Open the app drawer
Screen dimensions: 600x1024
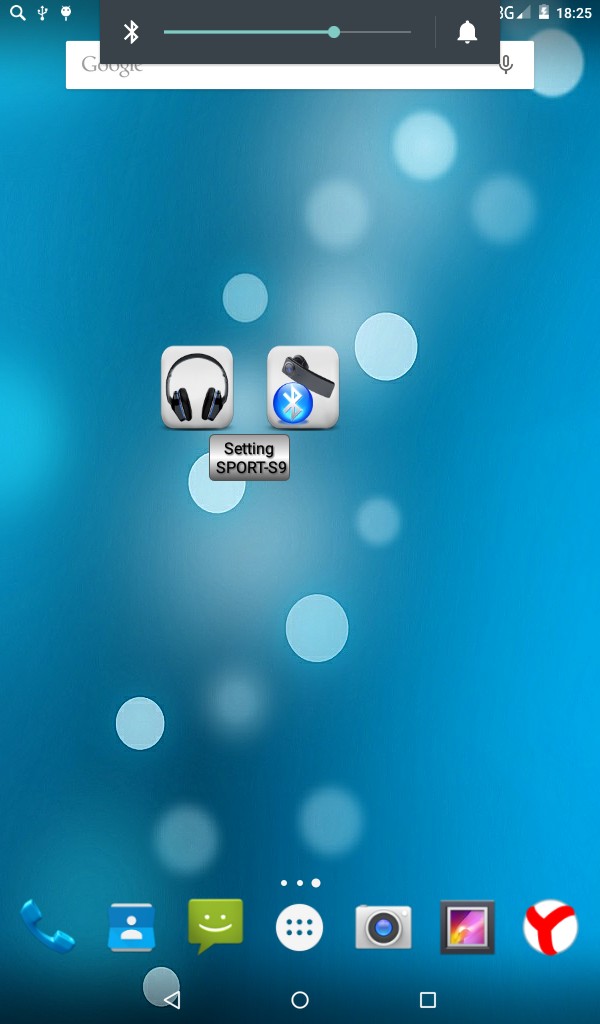click(x=300, y=927)
